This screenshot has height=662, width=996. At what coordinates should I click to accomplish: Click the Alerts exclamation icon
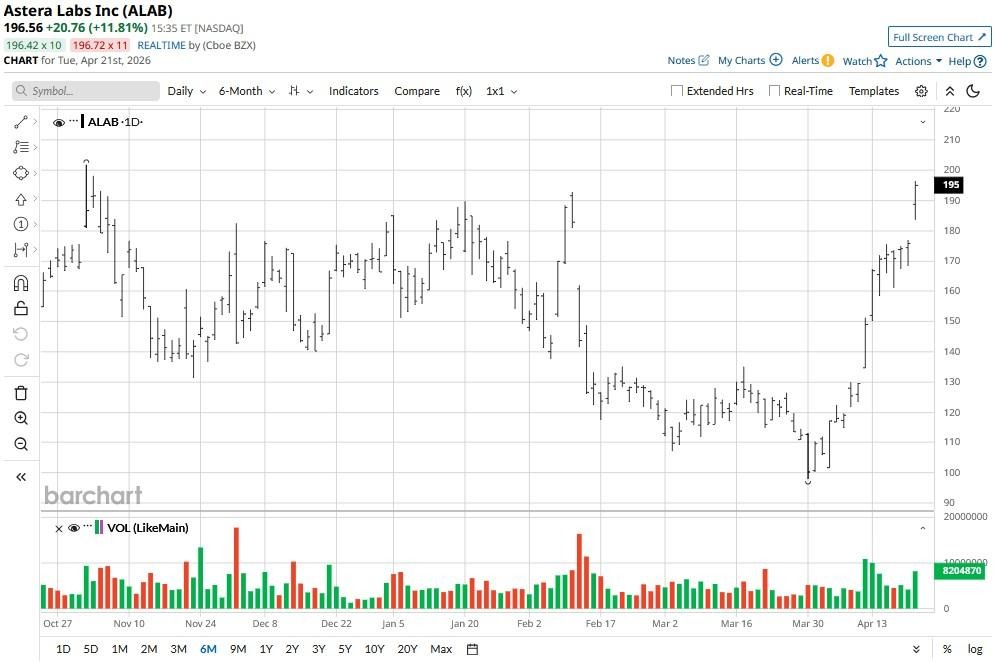pyautogui.click(x=827, y=60)
